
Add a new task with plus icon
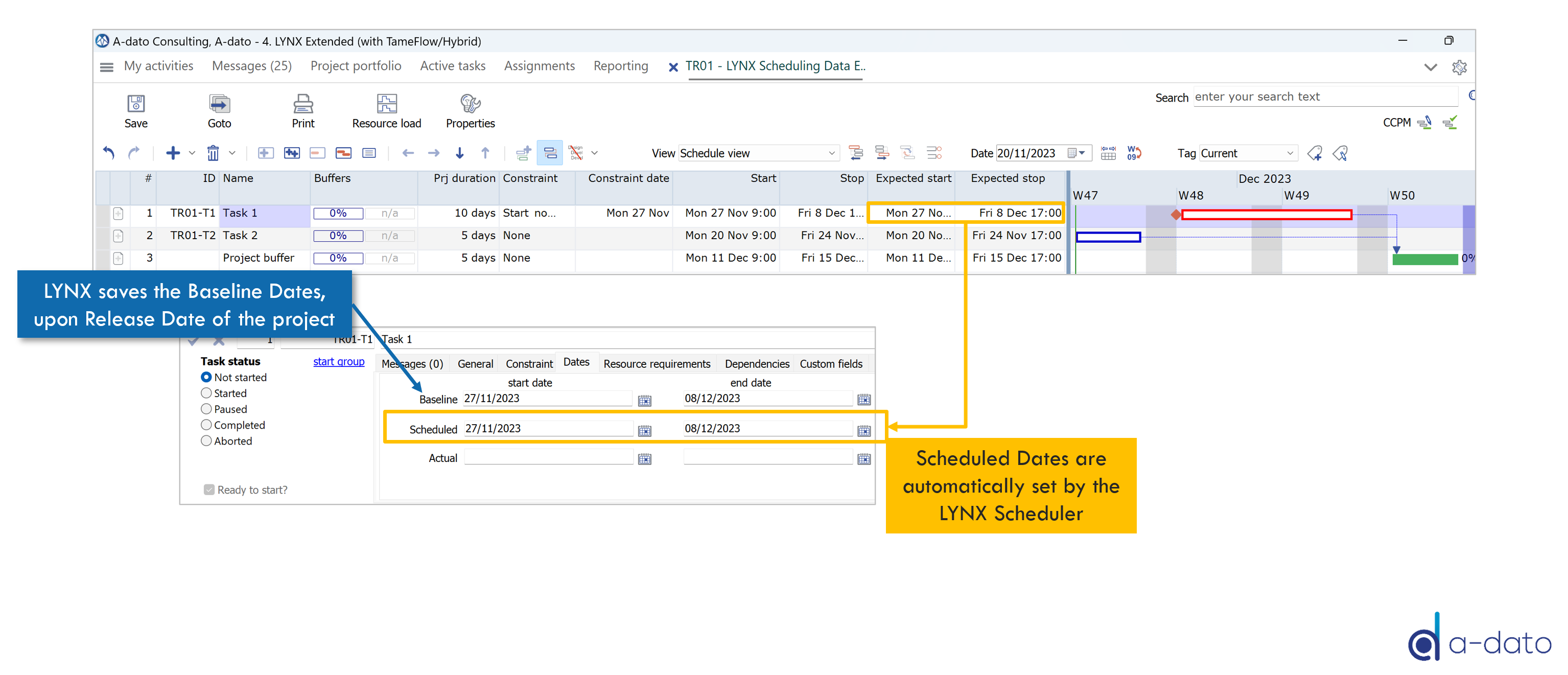(x=173, y=153)
